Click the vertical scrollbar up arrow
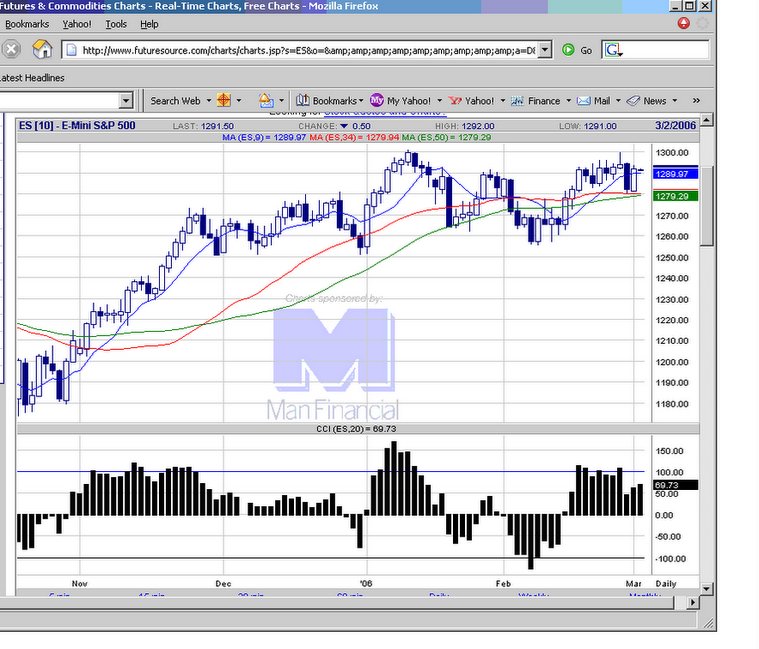Image resolution: width=759 pixels, height=649 pixels. [x=707, y=119]
